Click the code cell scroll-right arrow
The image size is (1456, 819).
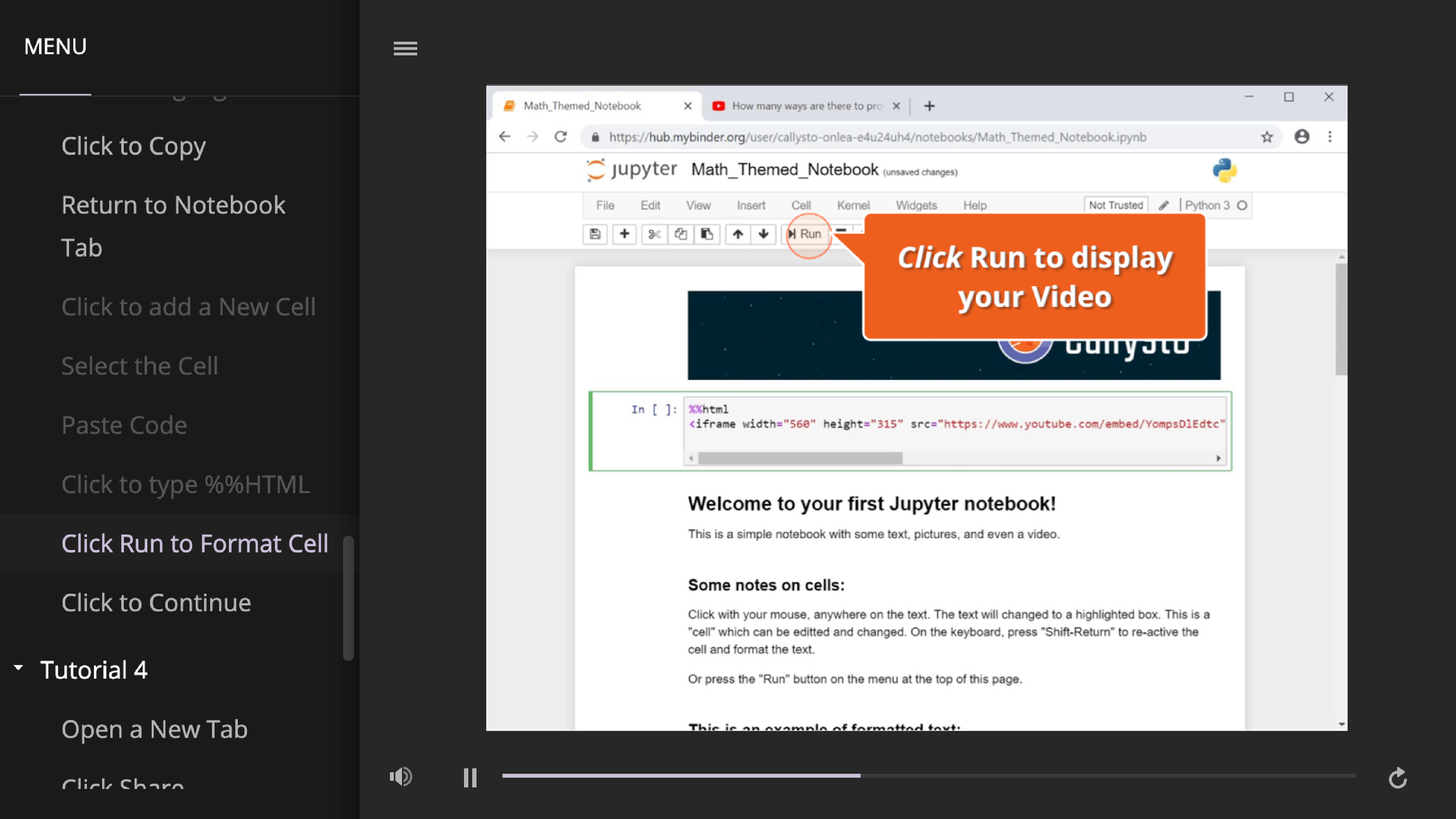tap(1218, 458)
